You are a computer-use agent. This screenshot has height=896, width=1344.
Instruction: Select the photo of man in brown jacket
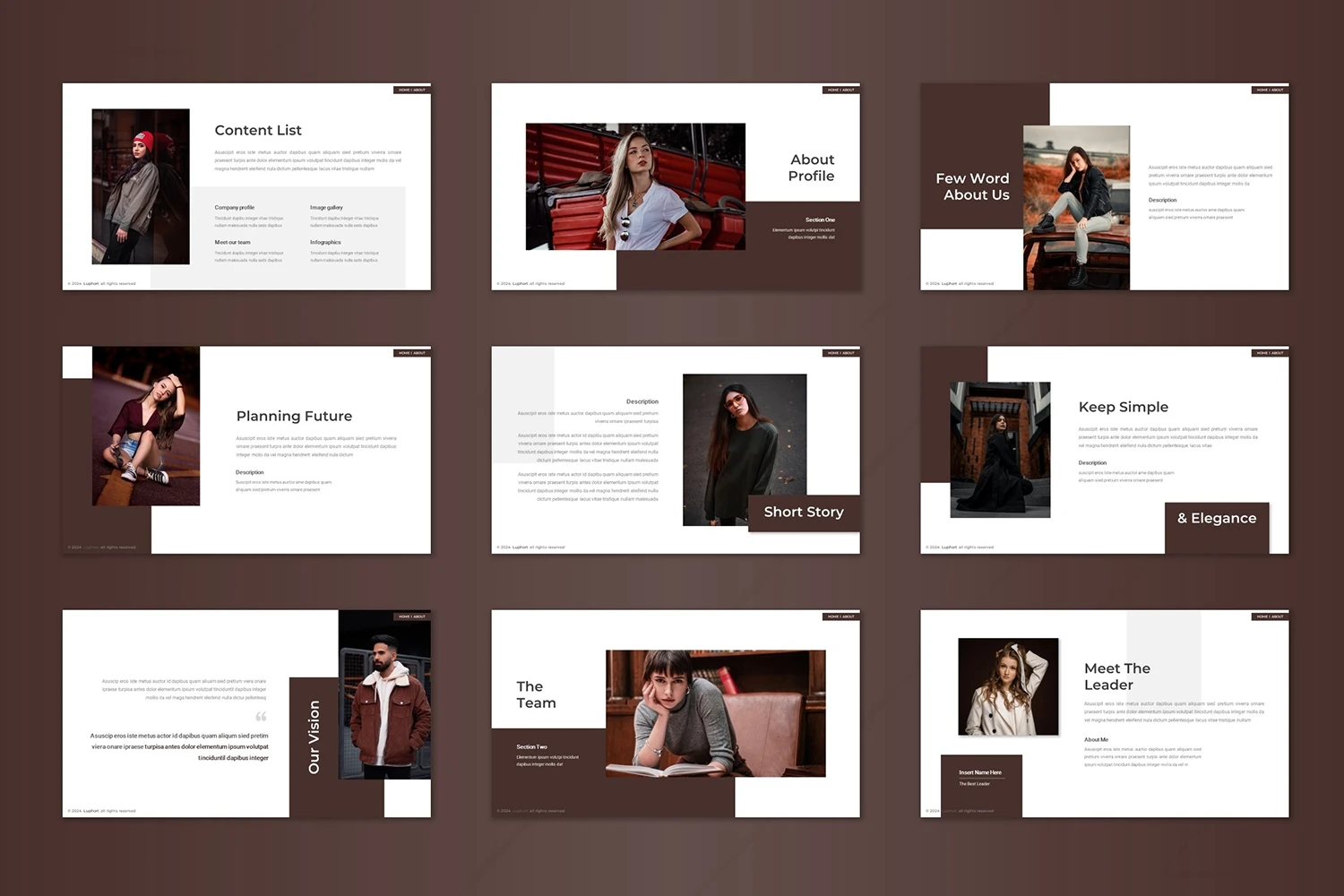coord(384,694)
